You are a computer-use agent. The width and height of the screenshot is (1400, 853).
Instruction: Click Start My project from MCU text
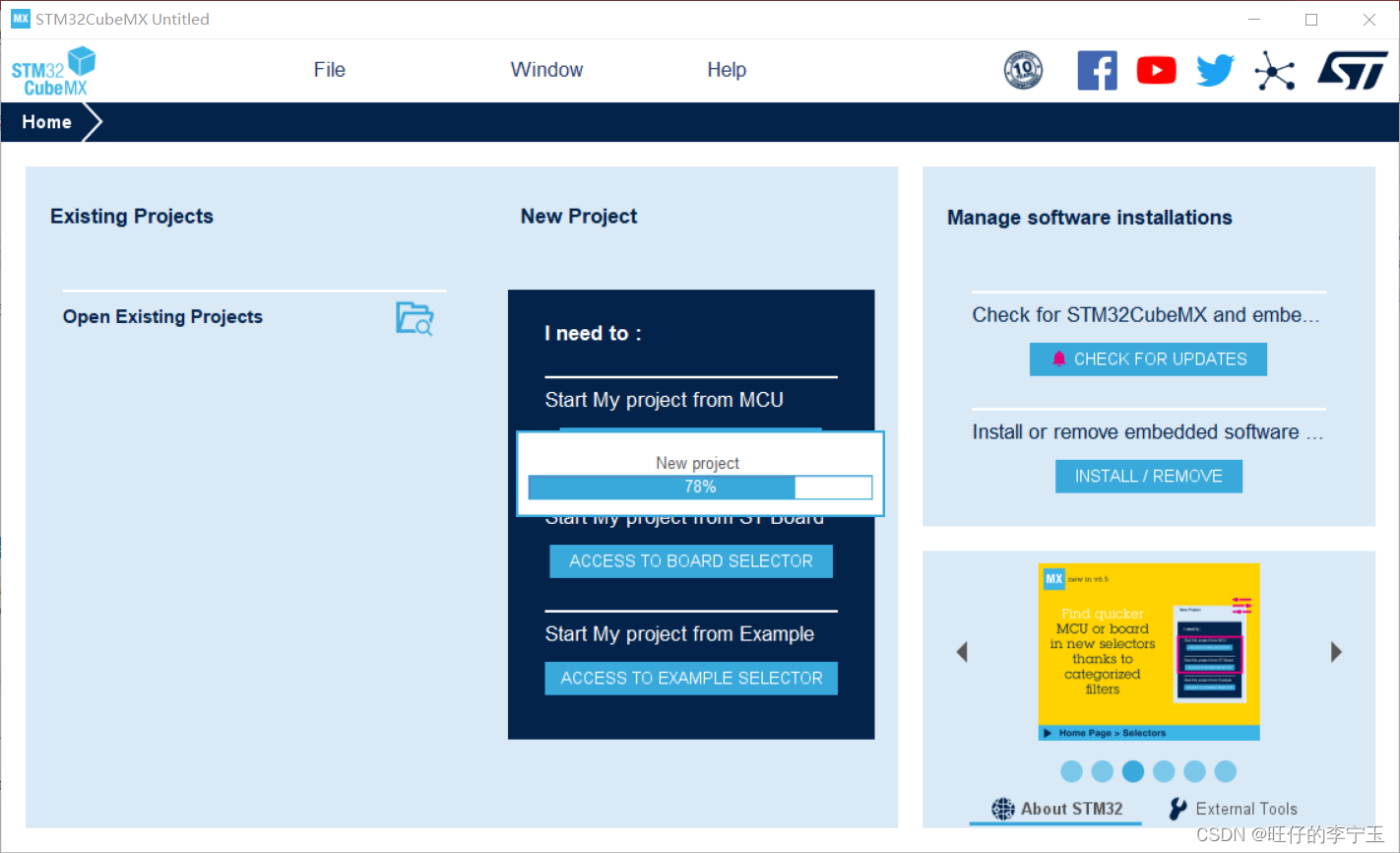pos(665,400)
